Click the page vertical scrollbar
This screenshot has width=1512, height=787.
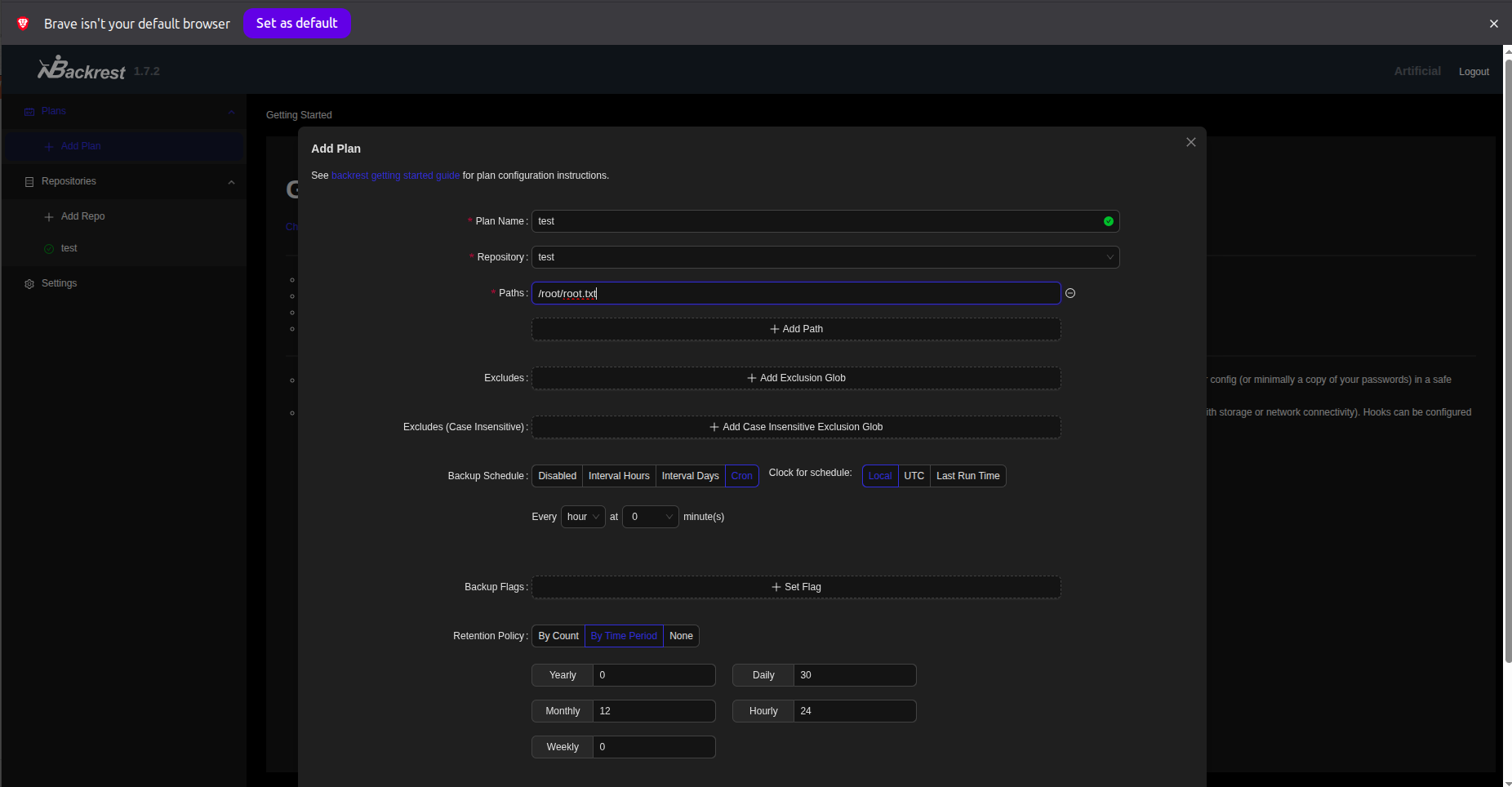point(1508,359)
